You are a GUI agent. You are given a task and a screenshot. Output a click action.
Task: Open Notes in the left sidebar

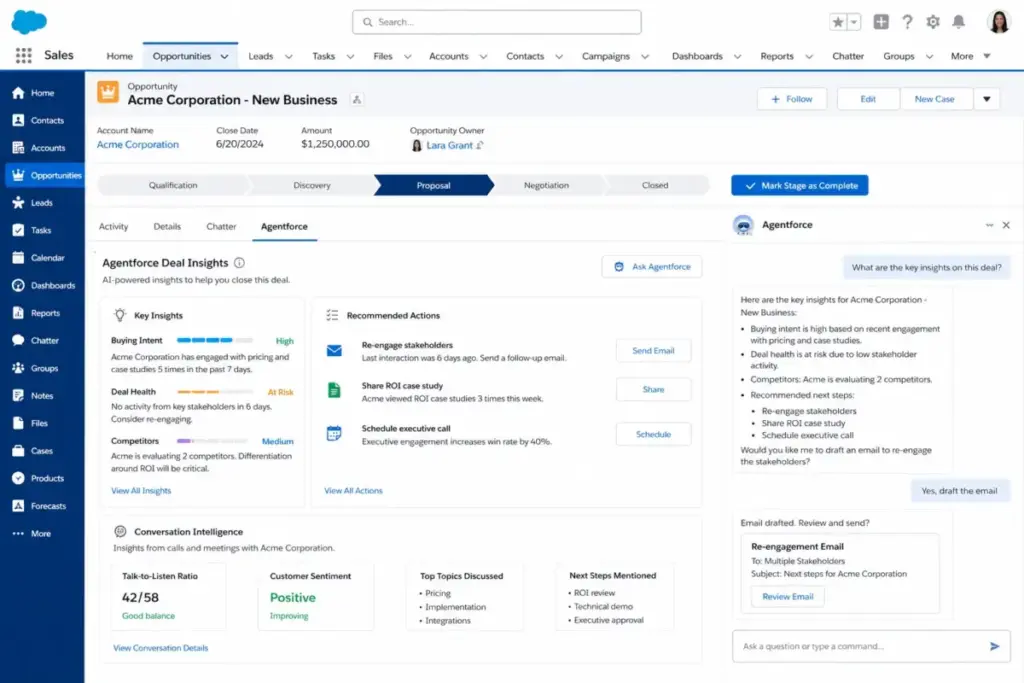coord(42,395)
